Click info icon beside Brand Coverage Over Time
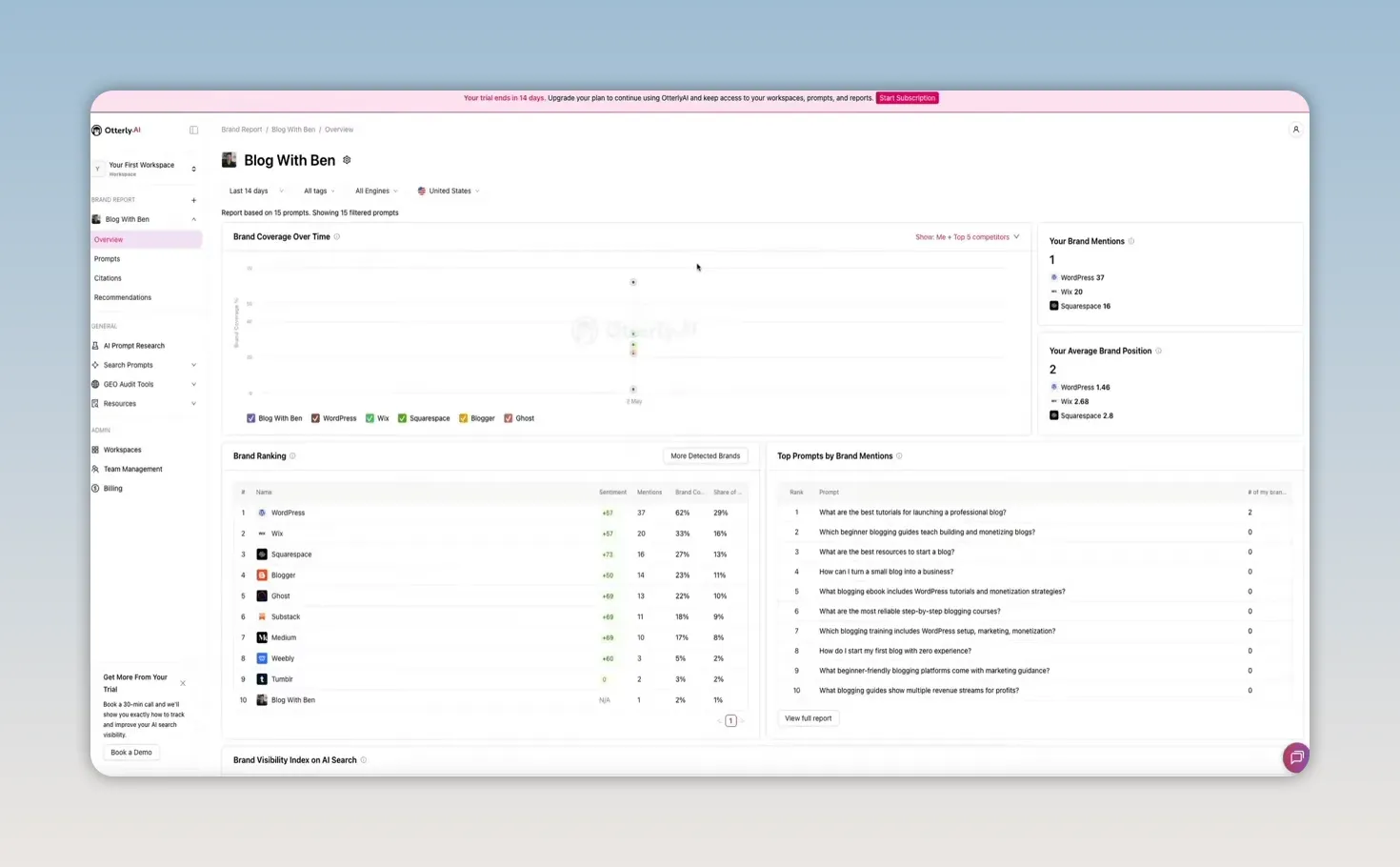The width and height of the screenshot is (1400, 867). [x=337, y=237]
